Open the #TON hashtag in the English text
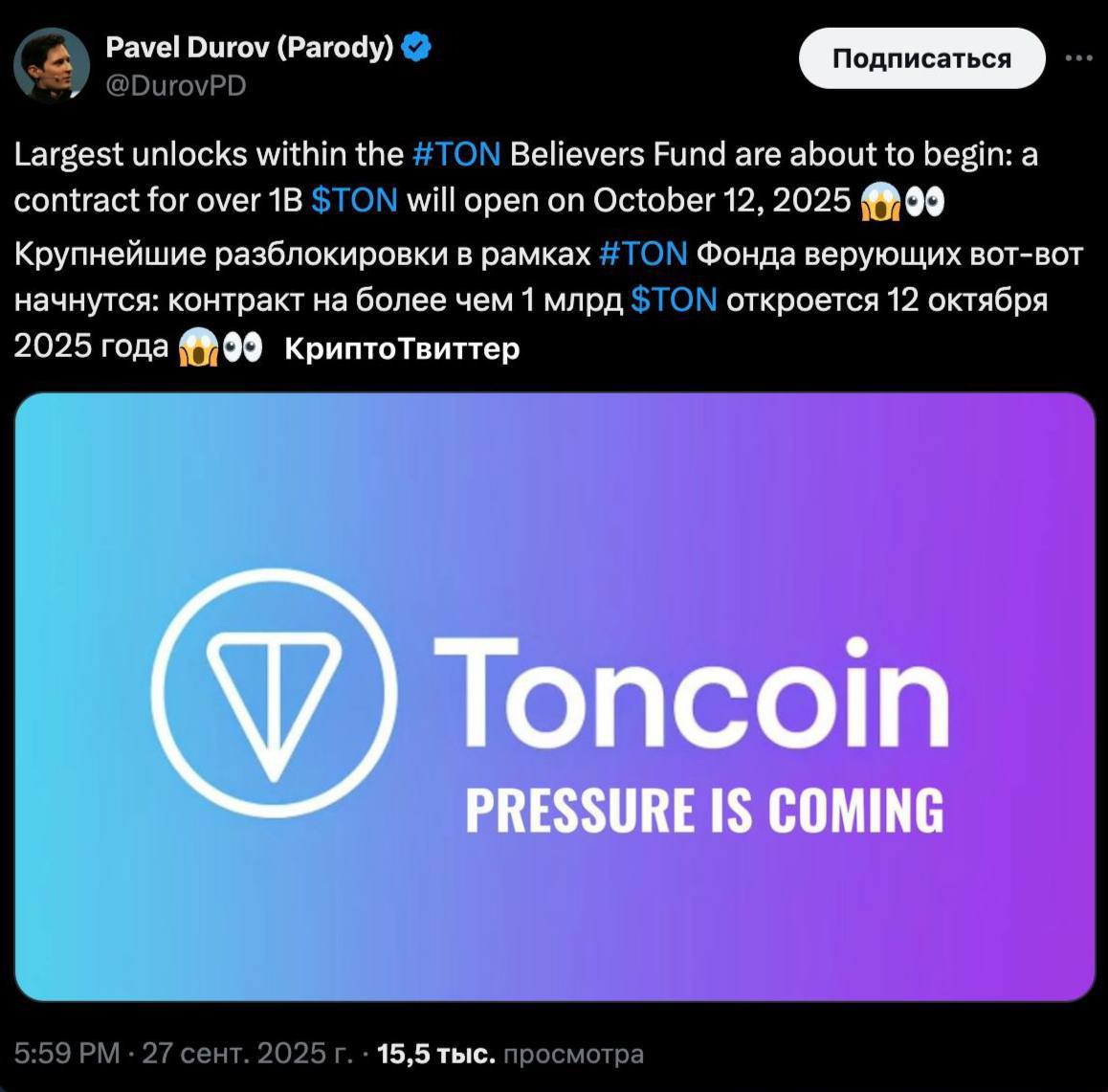 pyautogui.click(x=456, y=155)
